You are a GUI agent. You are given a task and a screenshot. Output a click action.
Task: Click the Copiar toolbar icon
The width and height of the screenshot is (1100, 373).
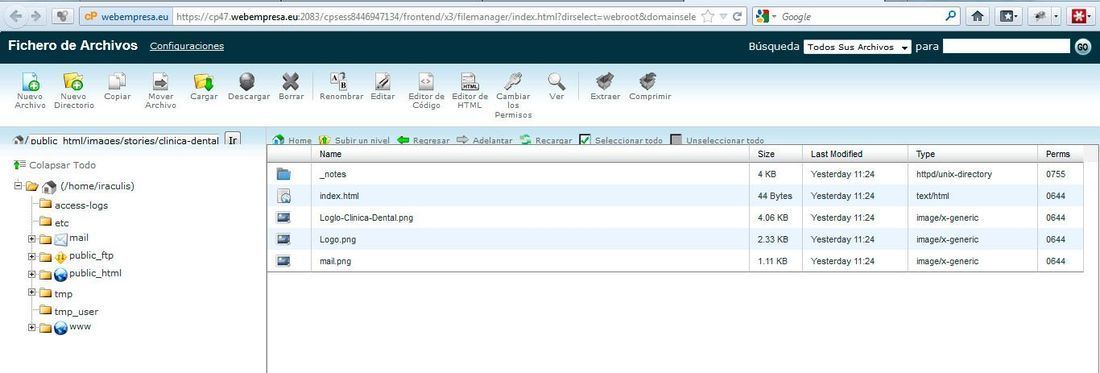coord(117,82)
